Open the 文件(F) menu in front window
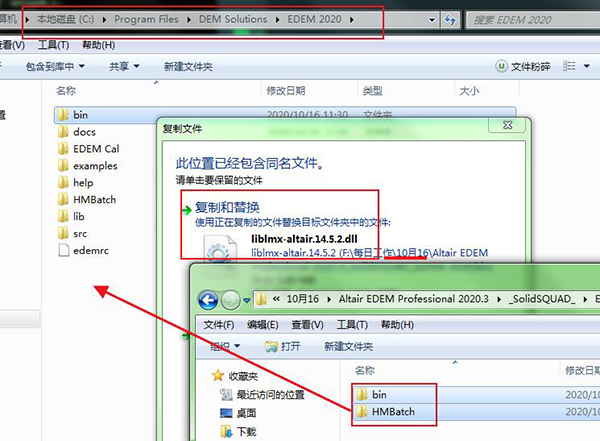 tap(219, 325)
